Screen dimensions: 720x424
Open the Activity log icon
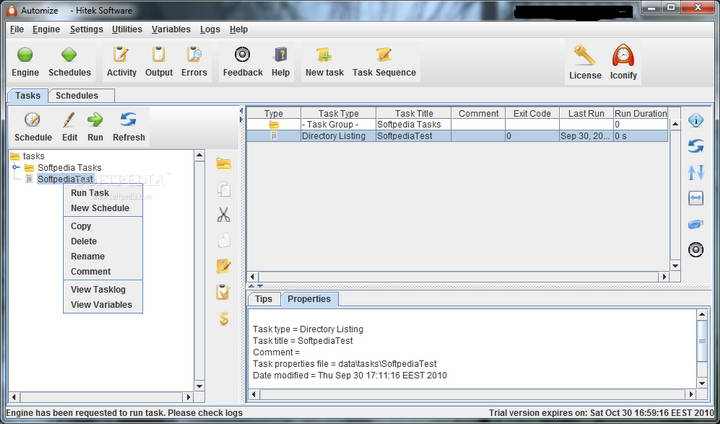pos(121,55)
